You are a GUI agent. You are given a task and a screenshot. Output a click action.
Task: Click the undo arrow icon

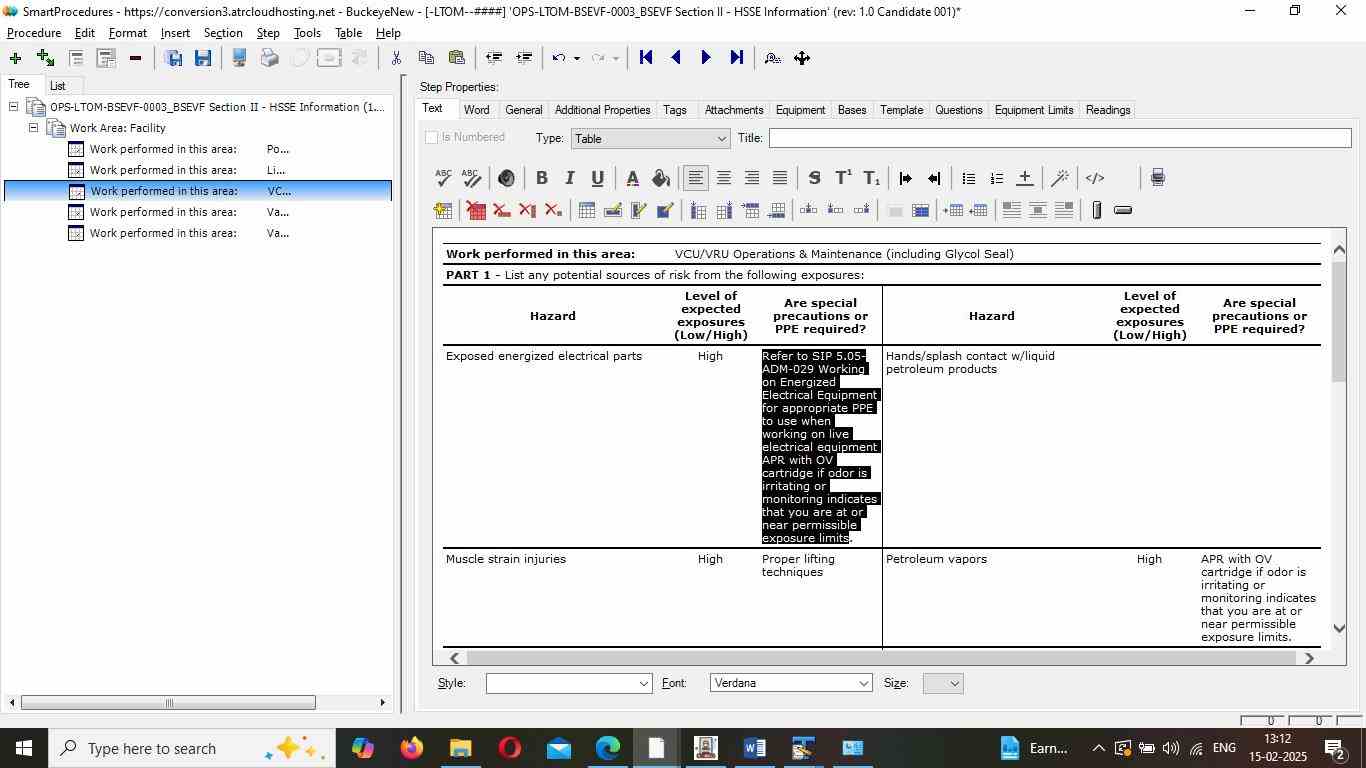tap(559, 58)
